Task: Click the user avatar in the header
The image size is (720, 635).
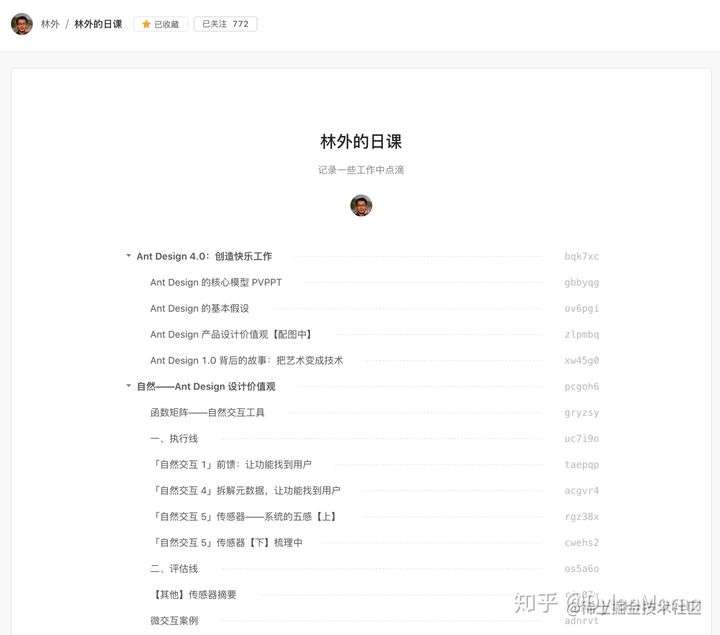Action: pyautogui.click(x=22, y=24)
